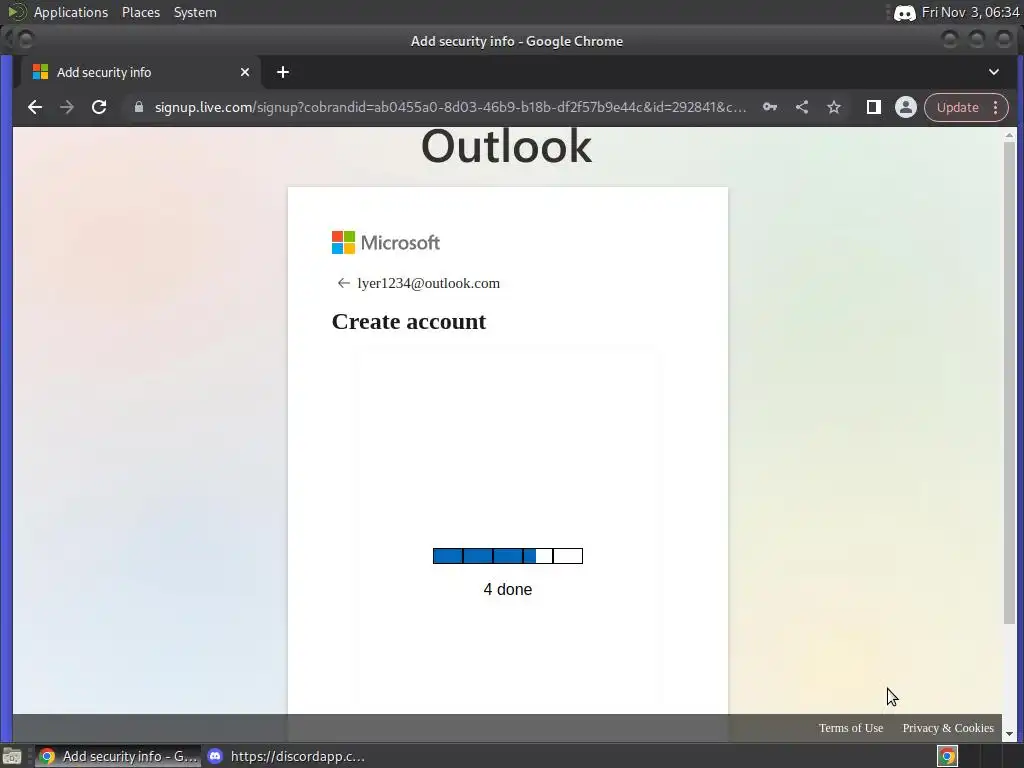Share this page via share icon
Image resolution: width=1024 pixels, height=768 pixels.
802,107
